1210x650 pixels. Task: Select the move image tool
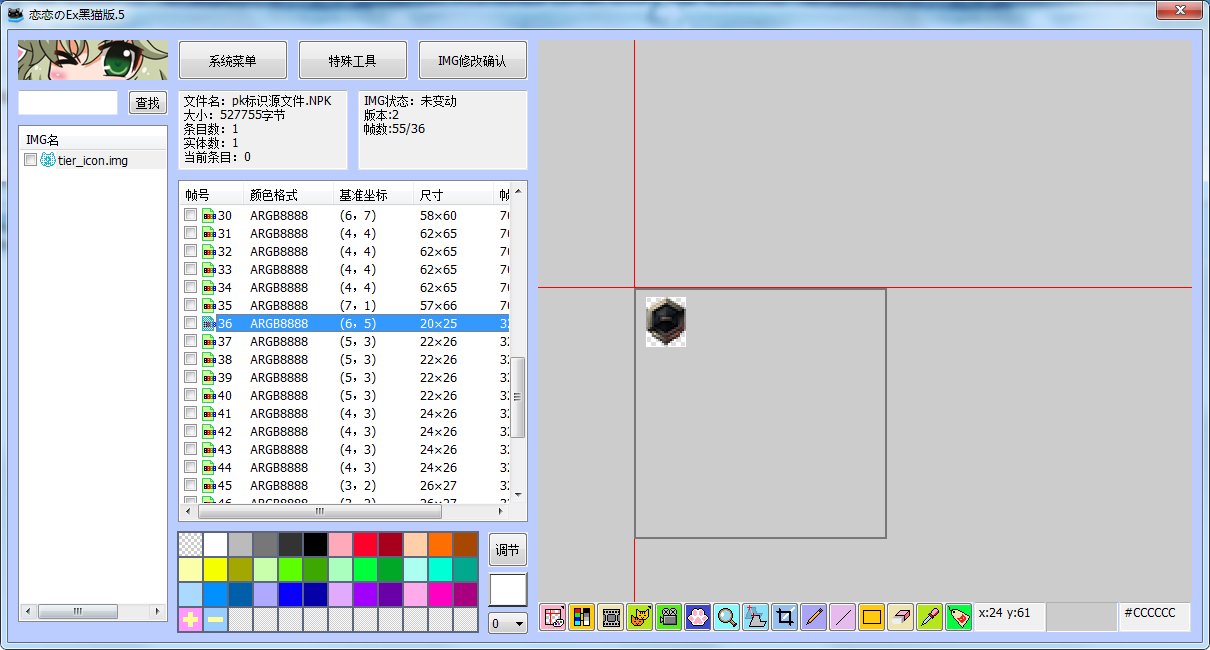coord(756,617)
